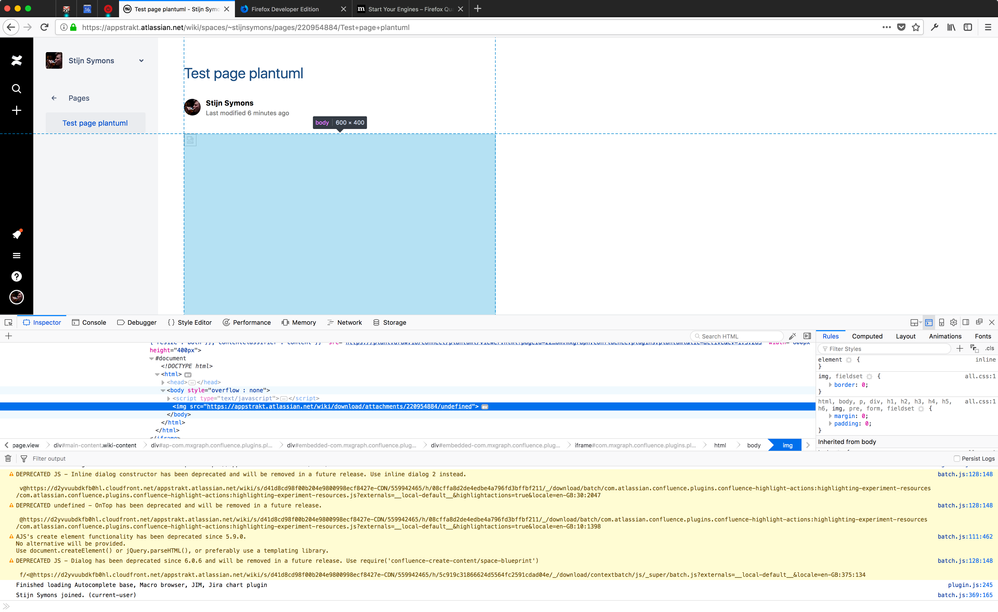Open the Style Editor tab
The image size is (998, 612).
point(189,323)
